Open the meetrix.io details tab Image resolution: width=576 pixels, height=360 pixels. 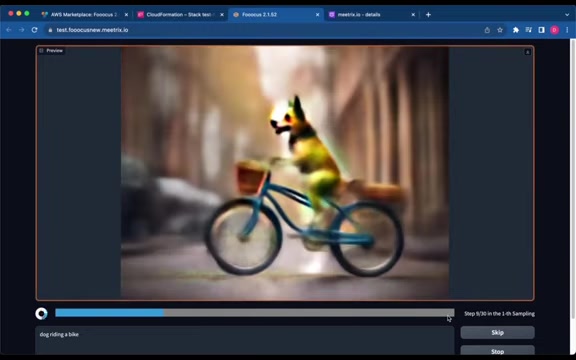[371, 15]
